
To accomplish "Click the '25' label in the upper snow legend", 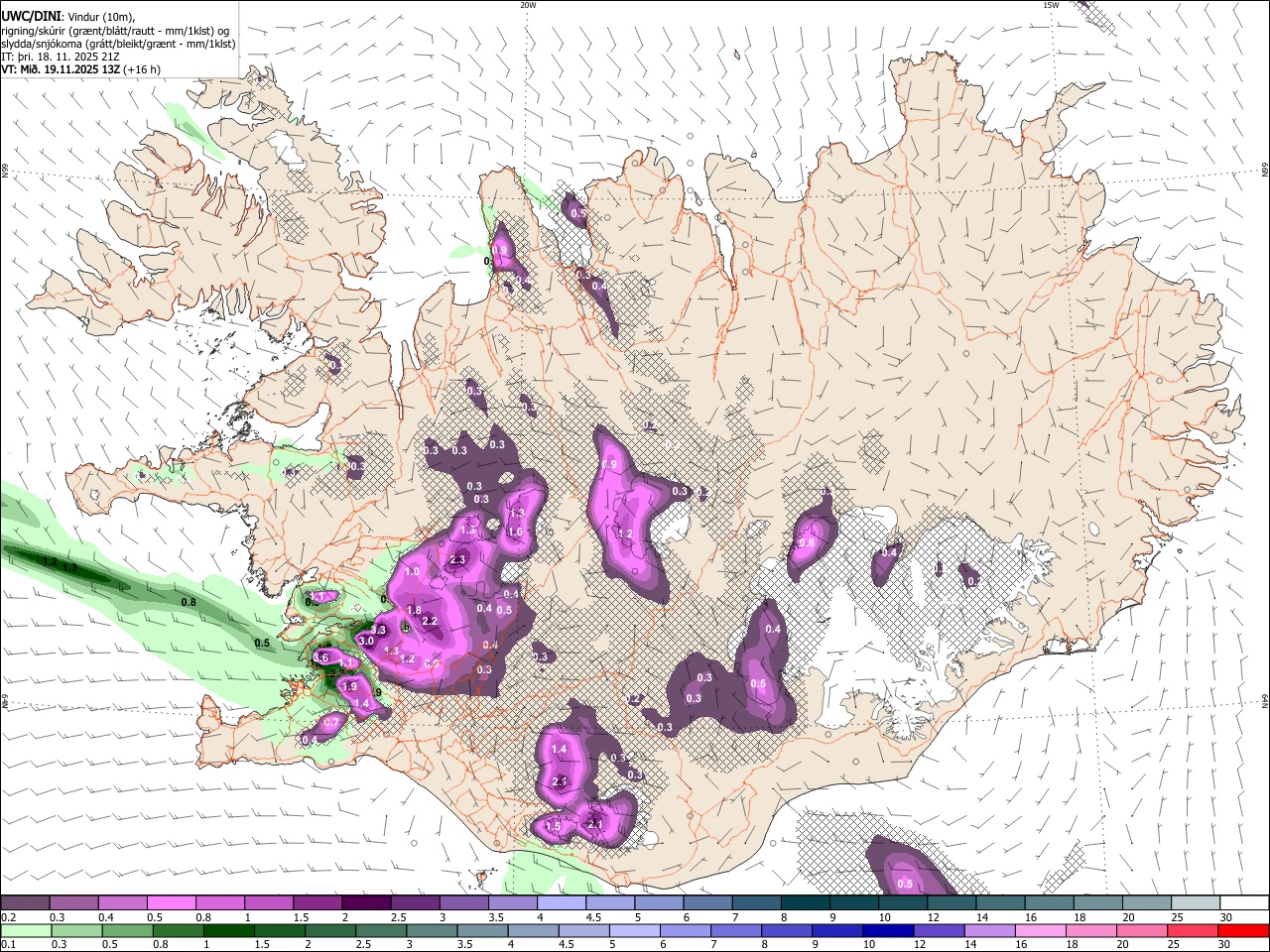I will point(1176,917).
